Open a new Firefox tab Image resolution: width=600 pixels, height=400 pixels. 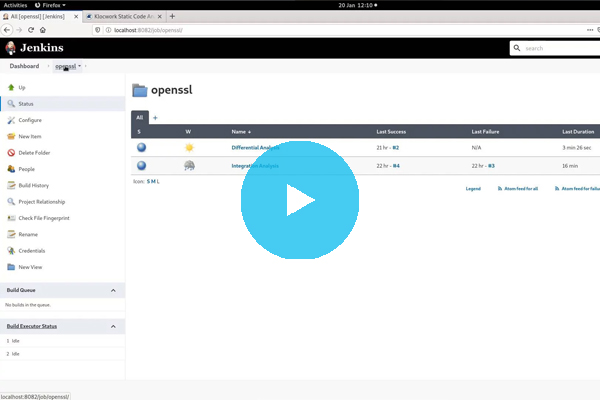172,16
